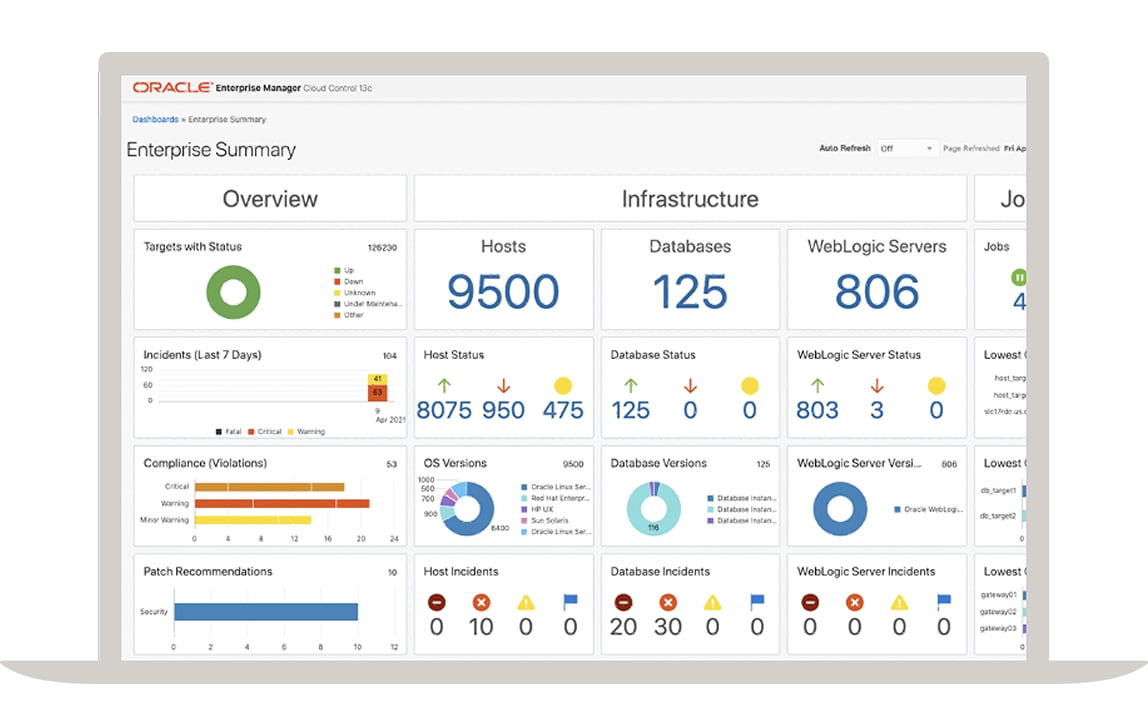Click the Red Hat Enterprise legend entry

556,498
